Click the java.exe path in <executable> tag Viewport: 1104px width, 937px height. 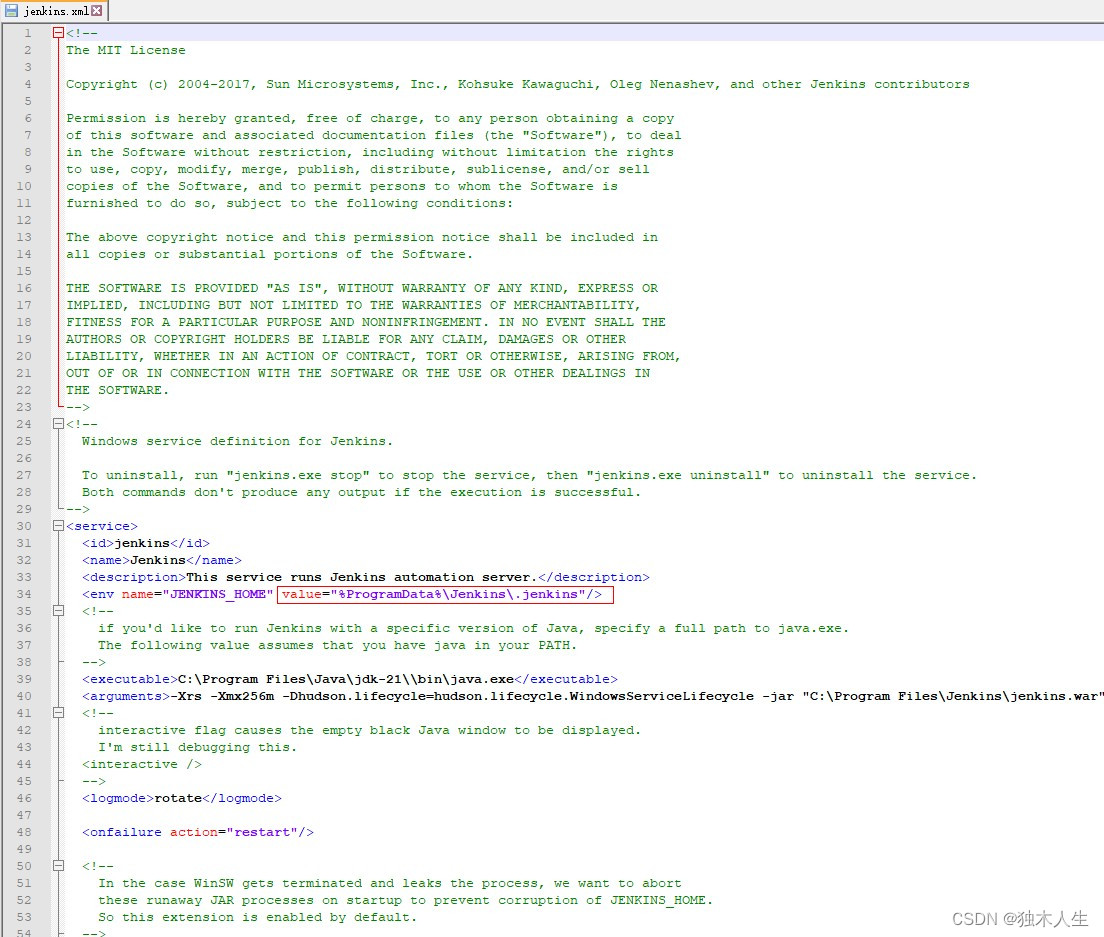pos(346,679)
